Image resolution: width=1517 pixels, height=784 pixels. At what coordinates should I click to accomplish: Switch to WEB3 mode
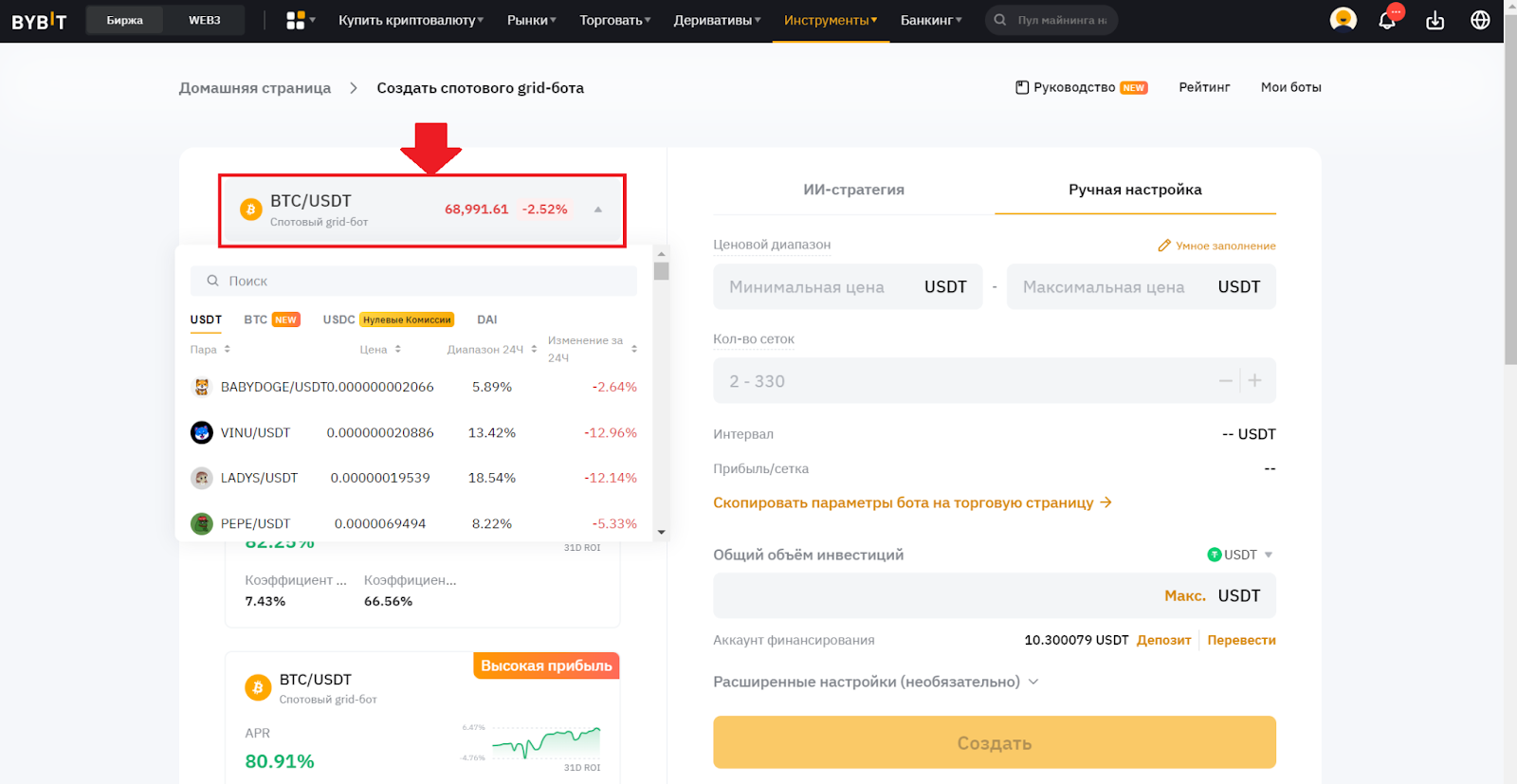pos(205,20)
